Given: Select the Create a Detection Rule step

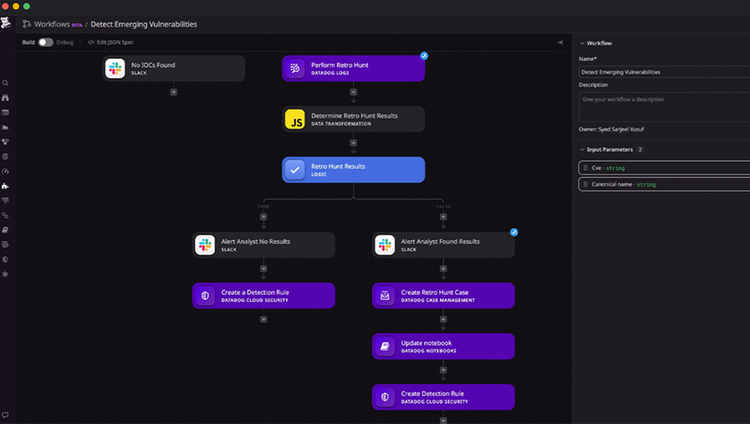Looking at the screenshot, I should [x=264, y=296].
